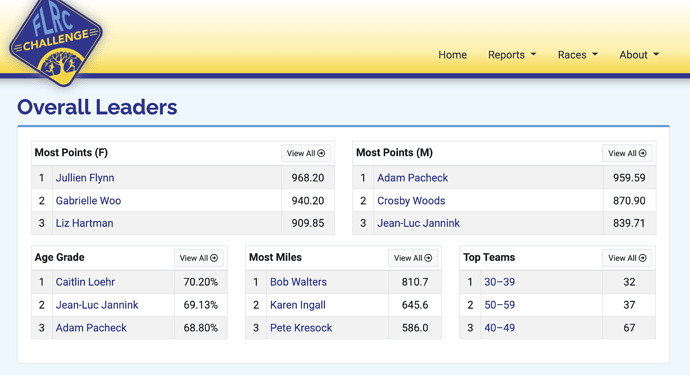The width and height of the screenshot is (690, 375).
Task: Click View All arrow icon for Most Miles
Action: tap(428, 258)
